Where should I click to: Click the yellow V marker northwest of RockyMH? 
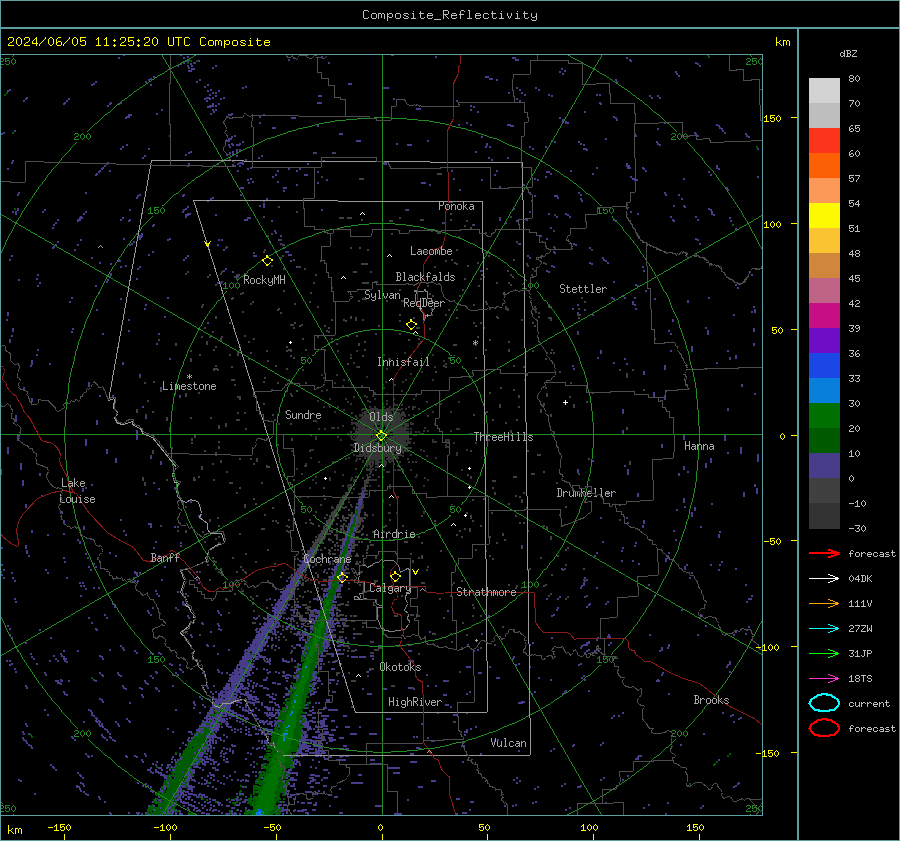point(208,244)
